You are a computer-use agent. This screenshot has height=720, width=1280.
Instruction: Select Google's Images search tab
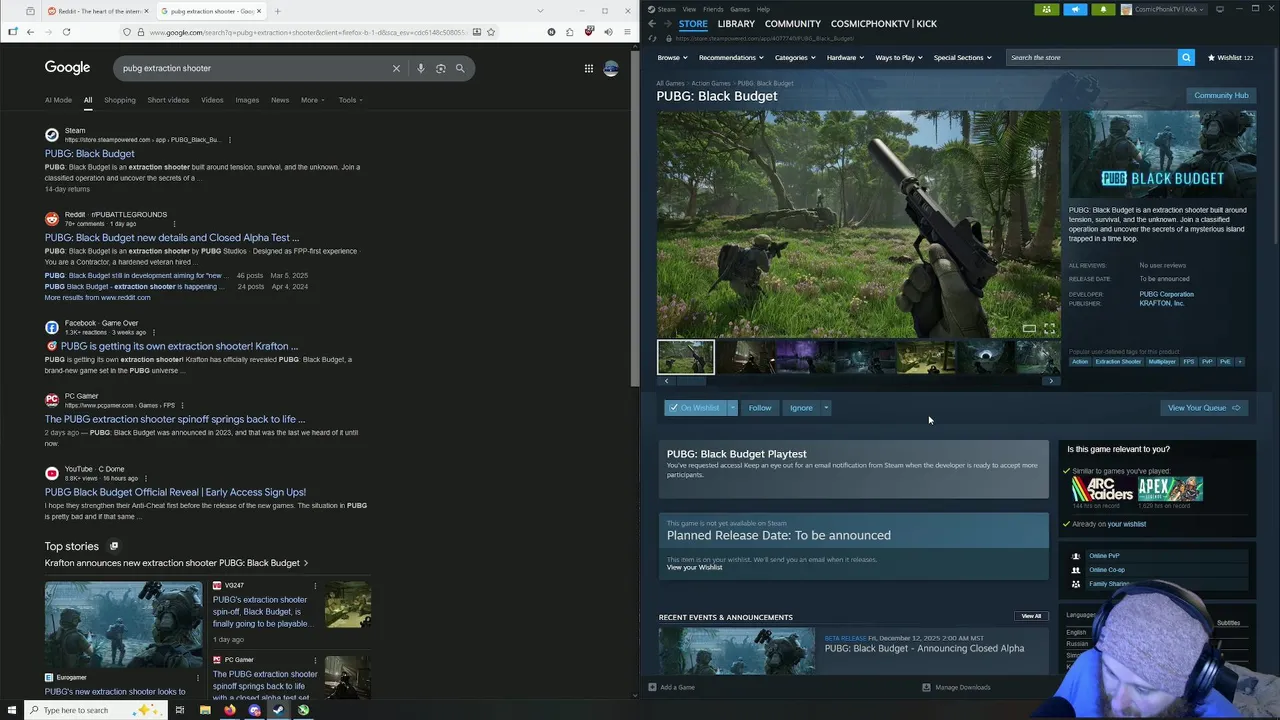point(247,100)
